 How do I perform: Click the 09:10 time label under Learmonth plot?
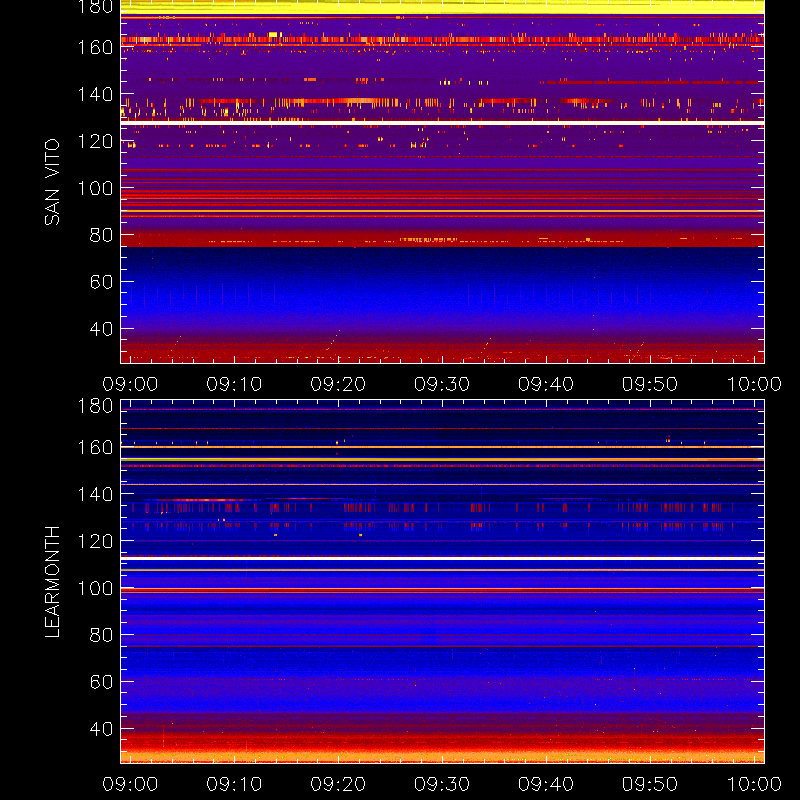pyautogui.click(x=234, y=784)
